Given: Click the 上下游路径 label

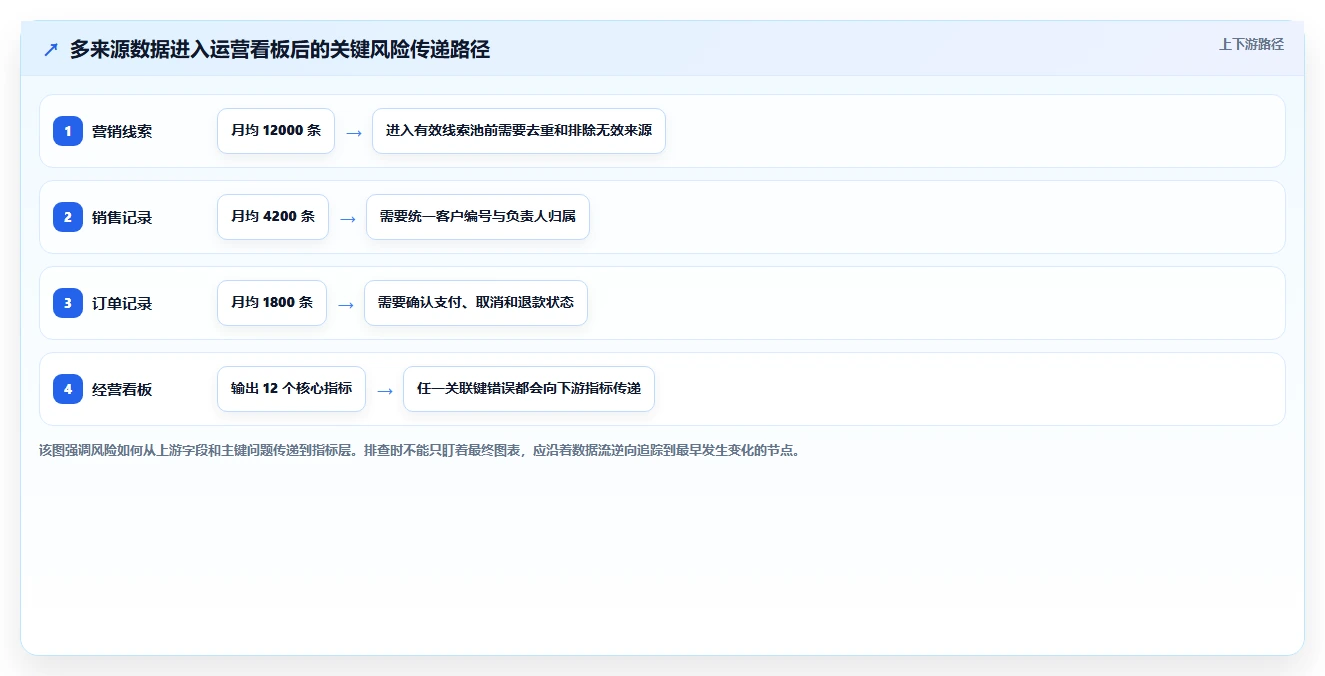Looking at the screenshot, I should click(1251, 45).
